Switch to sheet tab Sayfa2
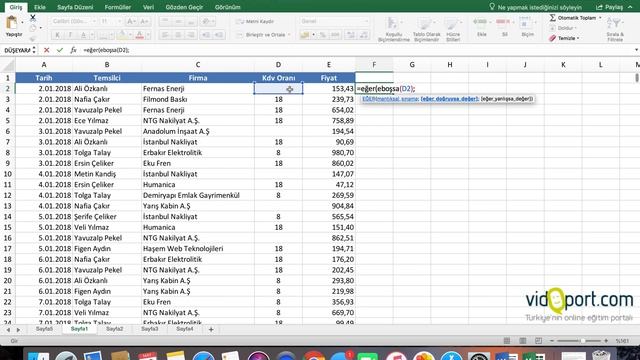Image resolution: width=640 pixels, height=360 pixels. (x=115, y=329)
